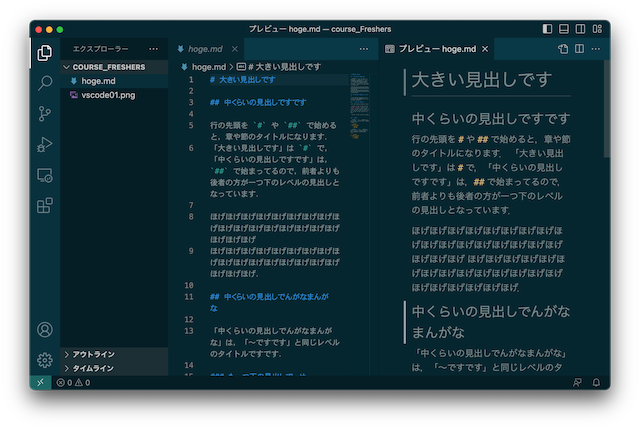640x429 pixels.
Task: Select hoge.md in the file explorer
Action: pos(114,81)
